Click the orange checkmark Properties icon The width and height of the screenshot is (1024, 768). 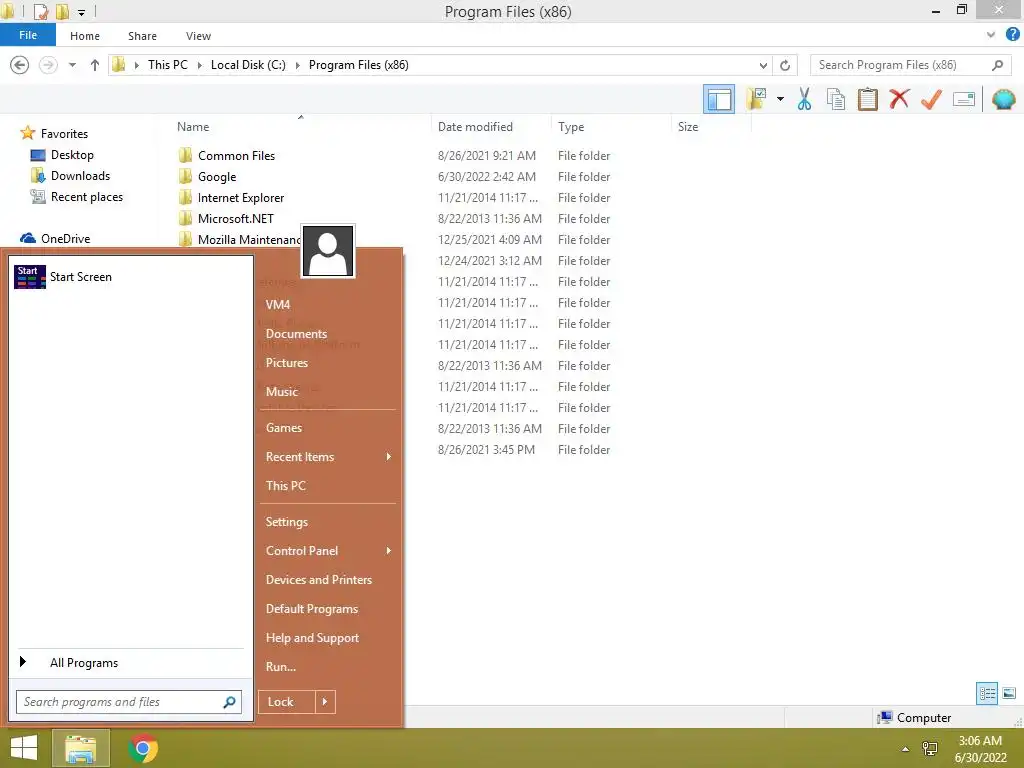point(931,99)
